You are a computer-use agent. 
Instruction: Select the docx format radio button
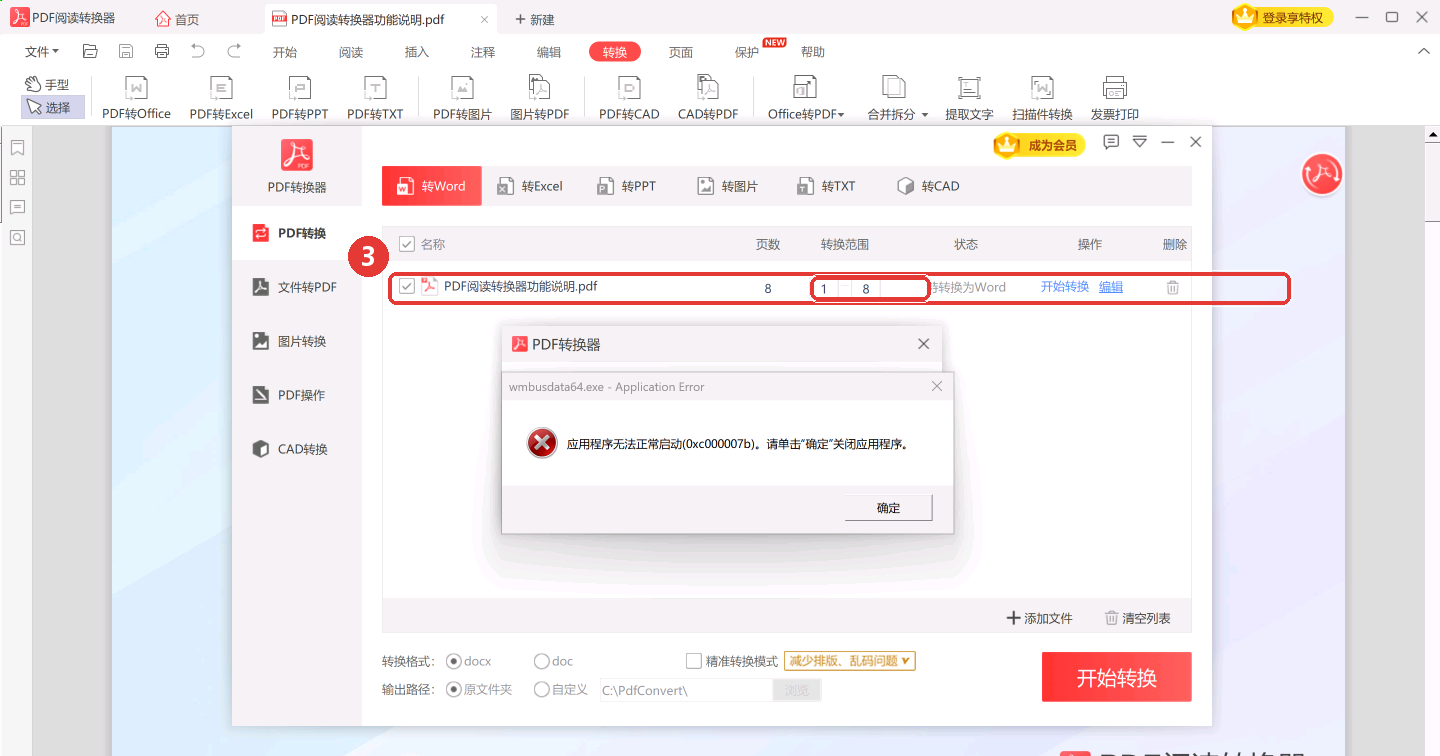point(453,661)
